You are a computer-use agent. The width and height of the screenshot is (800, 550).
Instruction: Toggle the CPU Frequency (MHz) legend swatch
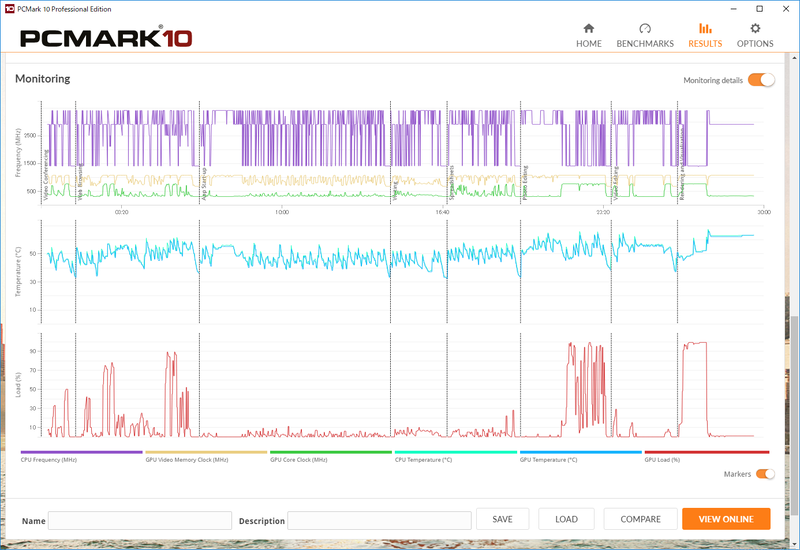coord(82,452)
